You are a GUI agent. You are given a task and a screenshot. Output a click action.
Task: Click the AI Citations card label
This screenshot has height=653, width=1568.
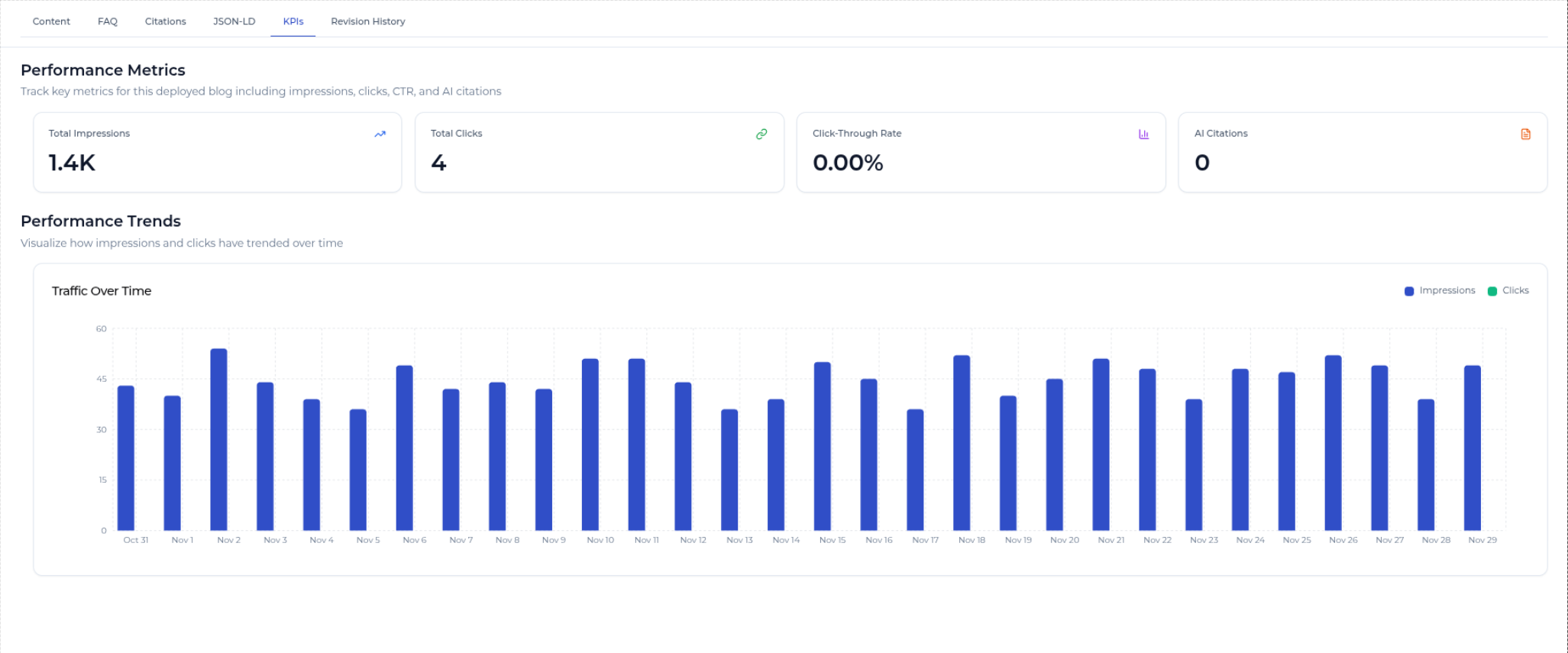[1221, 134]
